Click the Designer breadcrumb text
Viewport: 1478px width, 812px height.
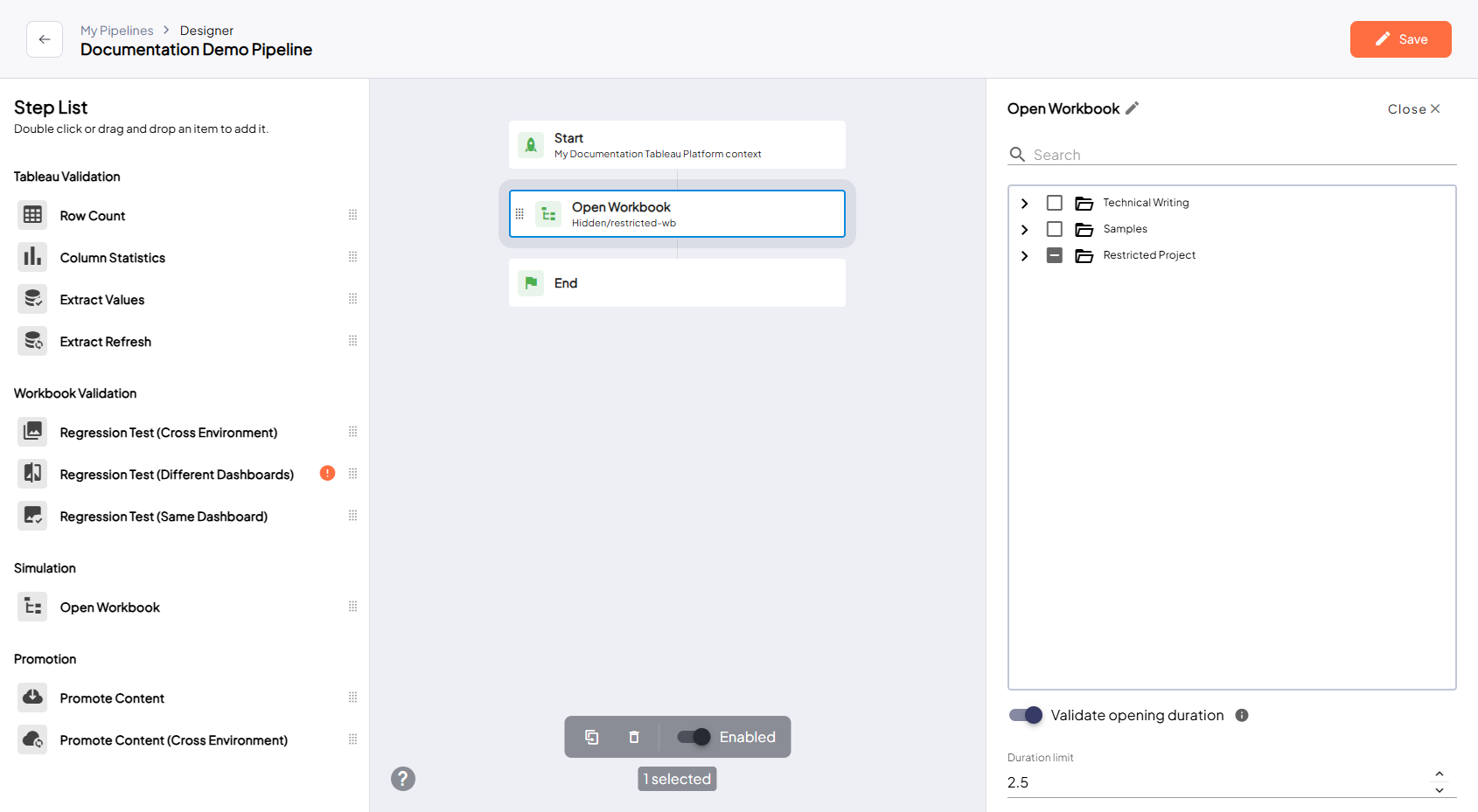click(206, 31)
